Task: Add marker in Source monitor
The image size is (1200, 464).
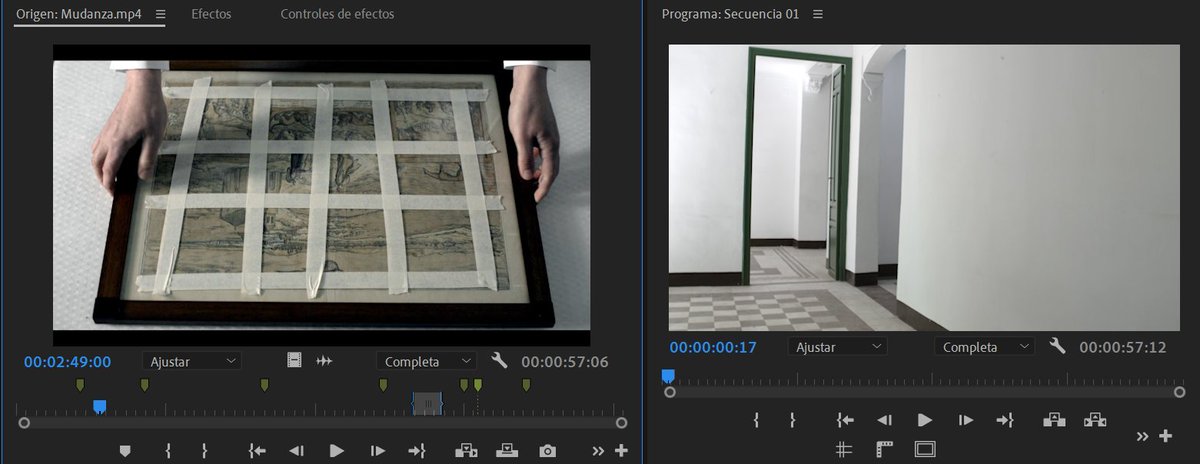Action: pyautogui.click(x=125, y=451)
